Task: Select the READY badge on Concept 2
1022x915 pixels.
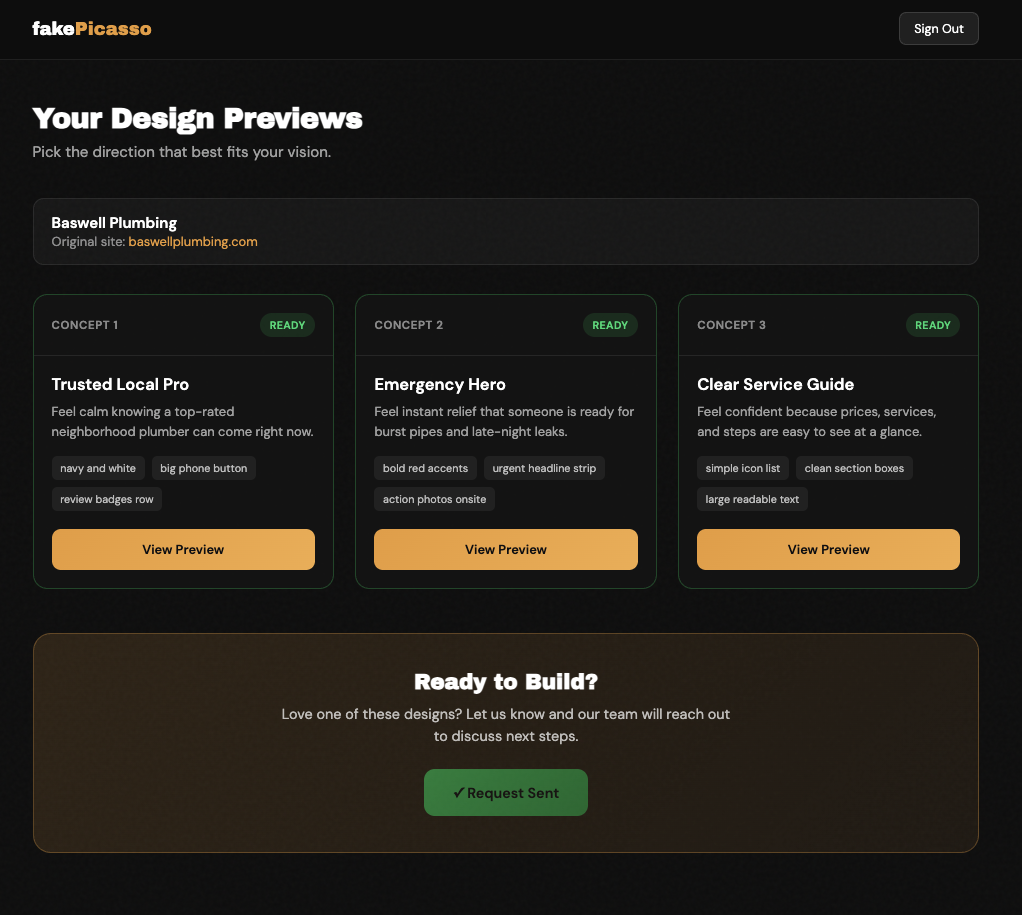Action: pos(610,324)
